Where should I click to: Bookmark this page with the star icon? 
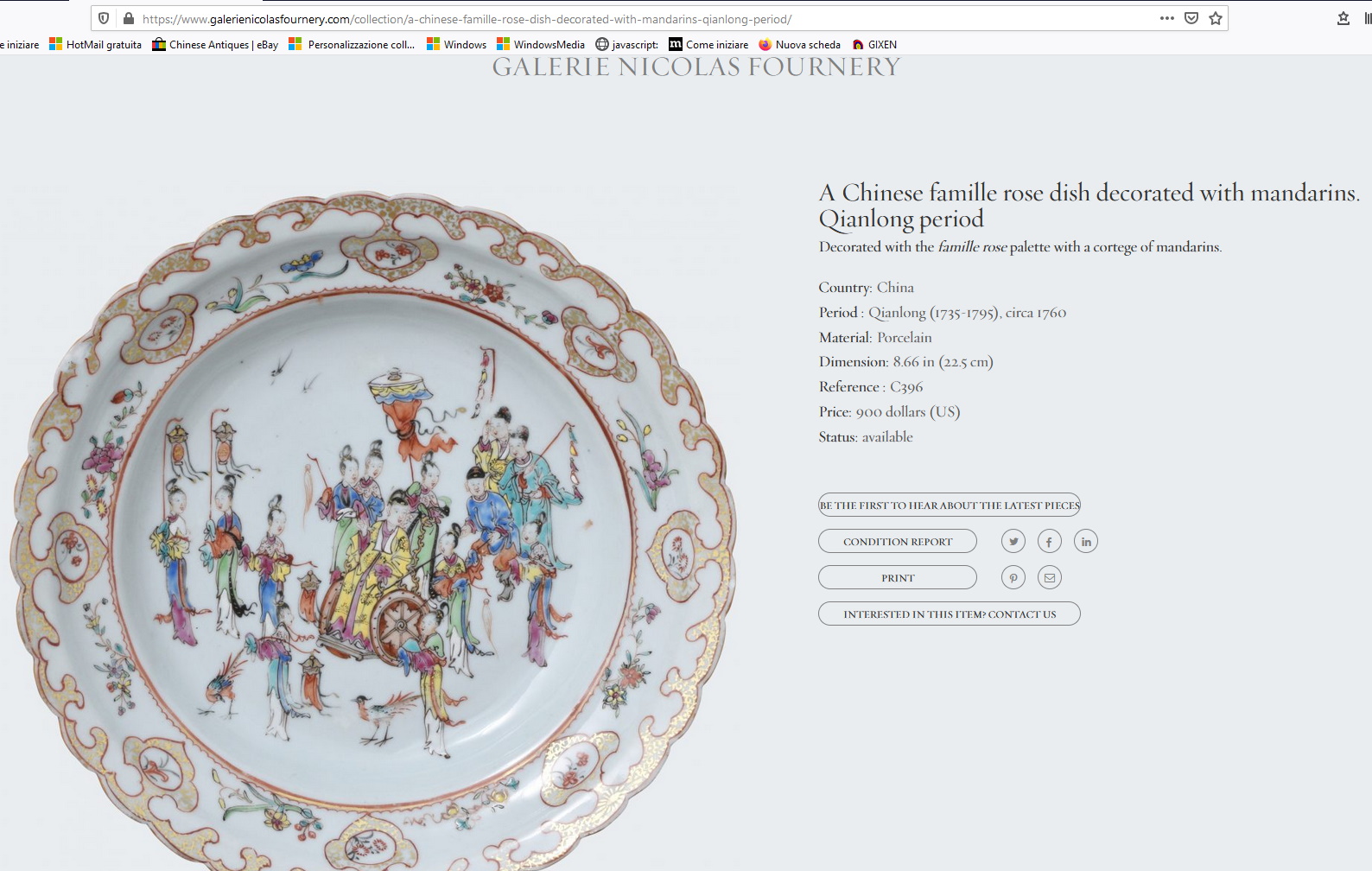[x=1216, y=18]
